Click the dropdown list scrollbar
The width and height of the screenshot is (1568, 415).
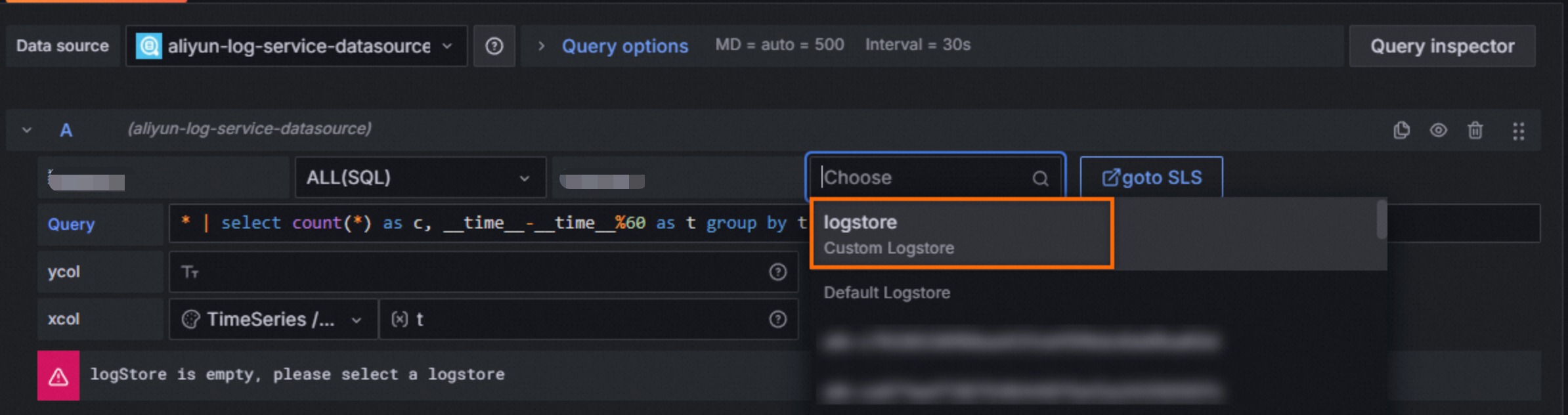coord(1382,219)
